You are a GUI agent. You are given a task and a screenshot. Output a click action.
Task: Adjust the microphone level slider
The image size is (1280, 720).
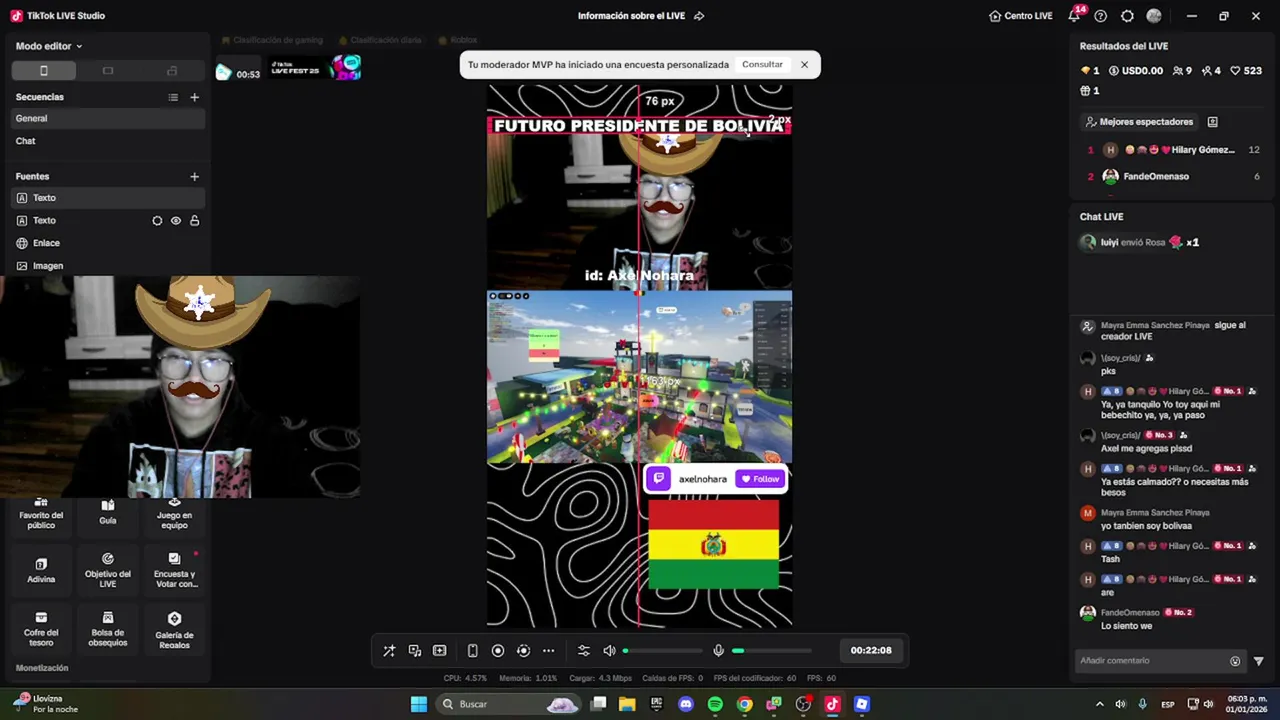pyautogui.click(x=771, y=651)
